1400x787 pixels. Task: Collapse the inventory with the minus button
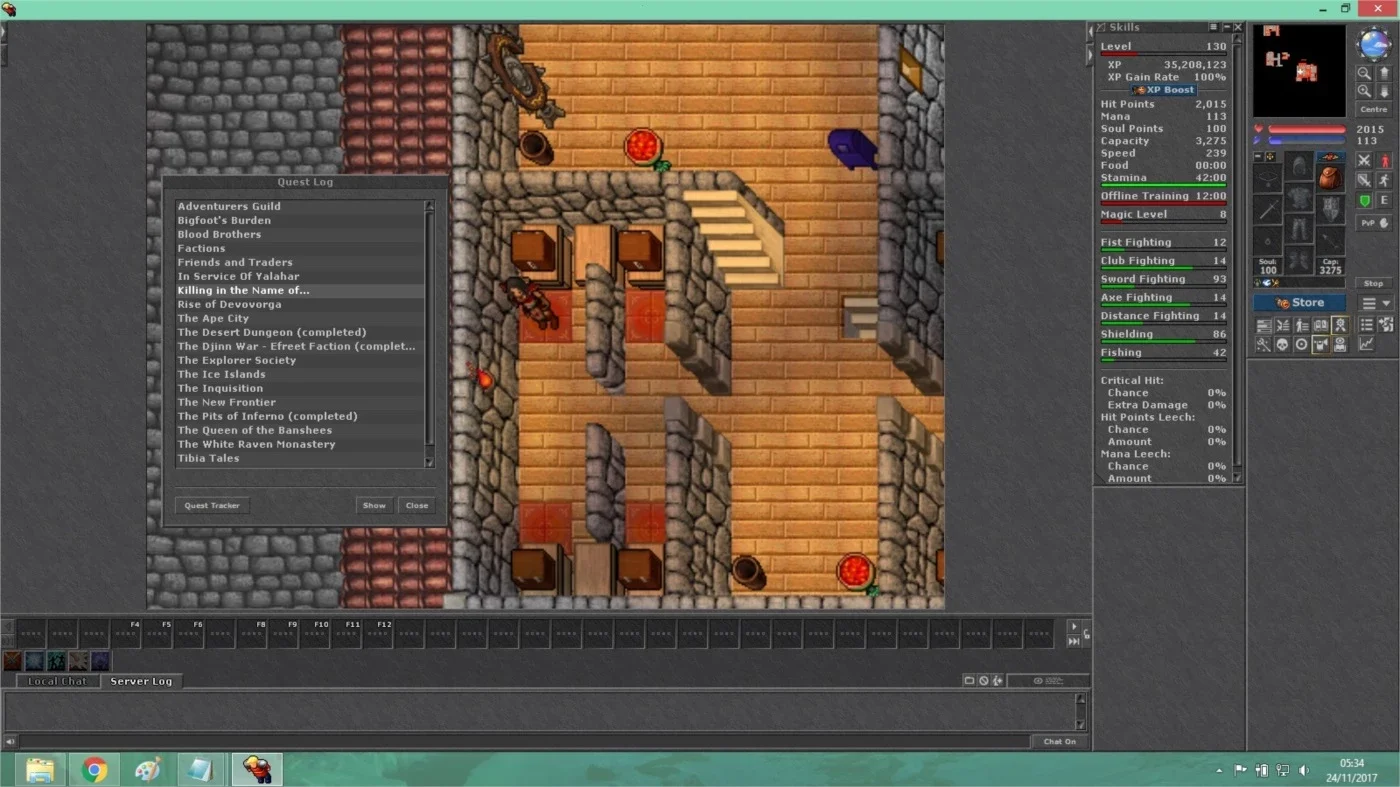pos(1258,156)
